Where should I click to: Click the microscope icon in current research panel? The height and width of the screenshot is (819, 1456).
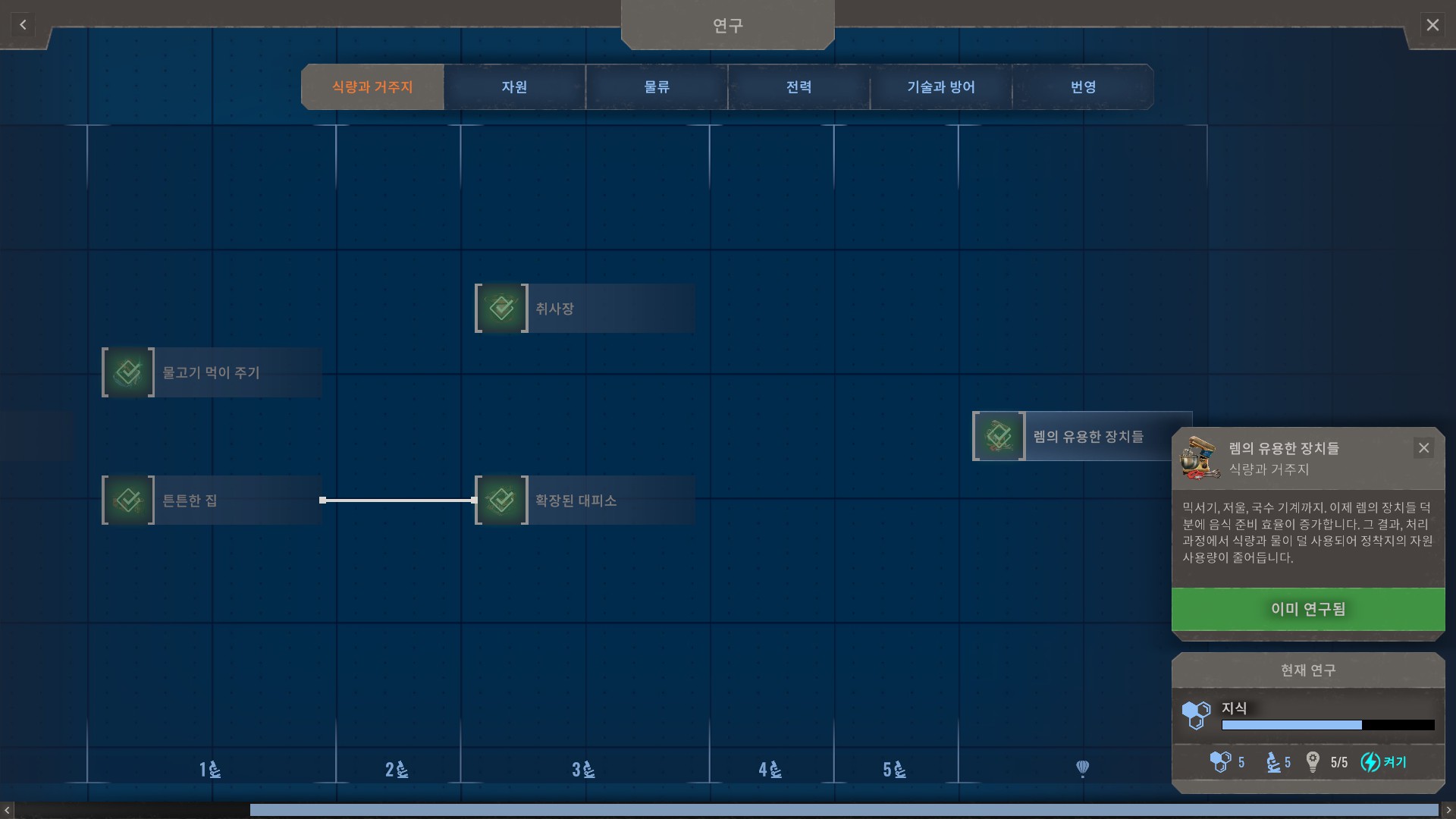(1273, 762)
